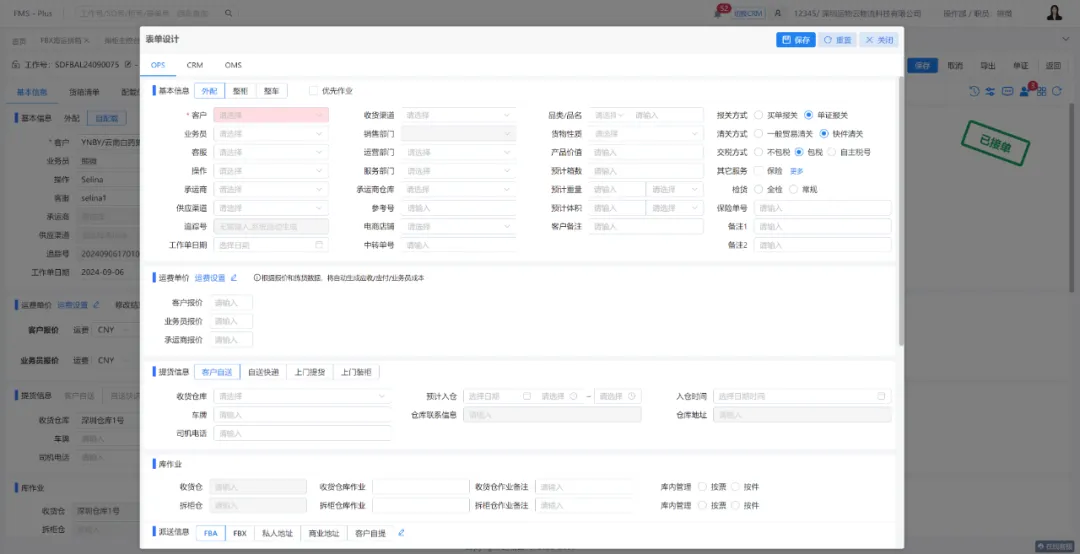Click refresh icon at background toolbar right
The height and width of the screenshot is (554, 1080).
(x=1057, y=91)
